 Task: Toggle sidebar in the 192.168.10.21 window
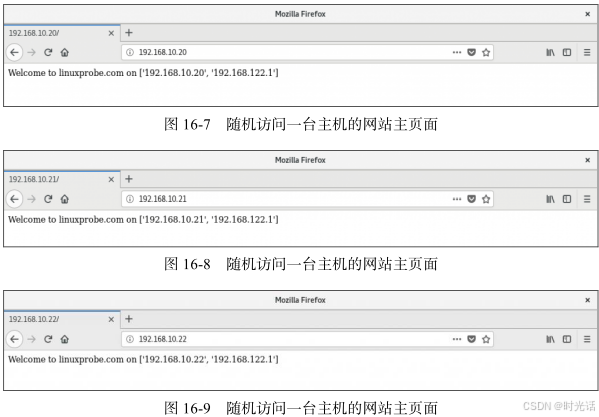567,199
